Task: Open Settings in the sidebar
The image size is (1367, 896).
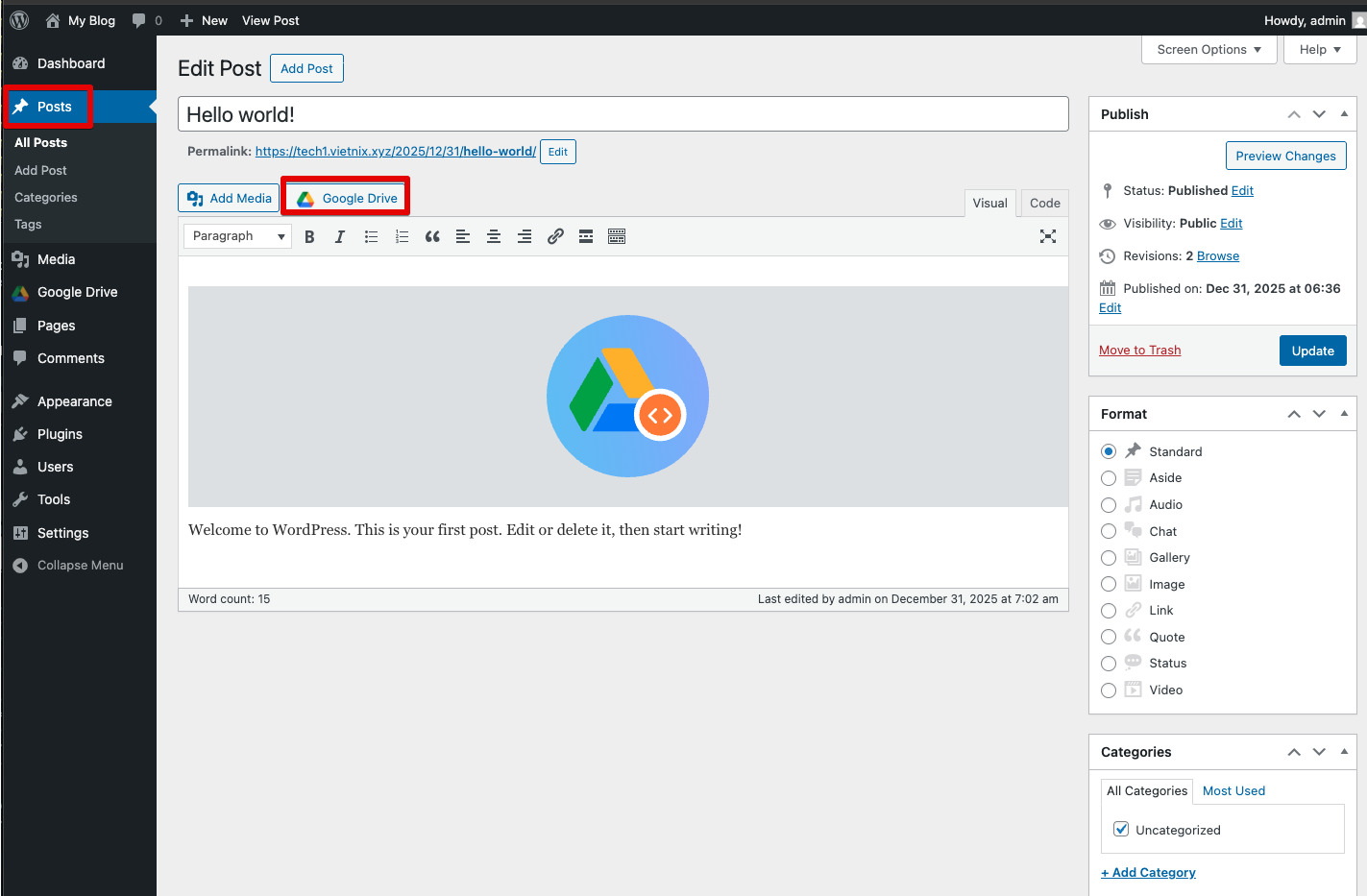Action: click(x=79, y=533)
